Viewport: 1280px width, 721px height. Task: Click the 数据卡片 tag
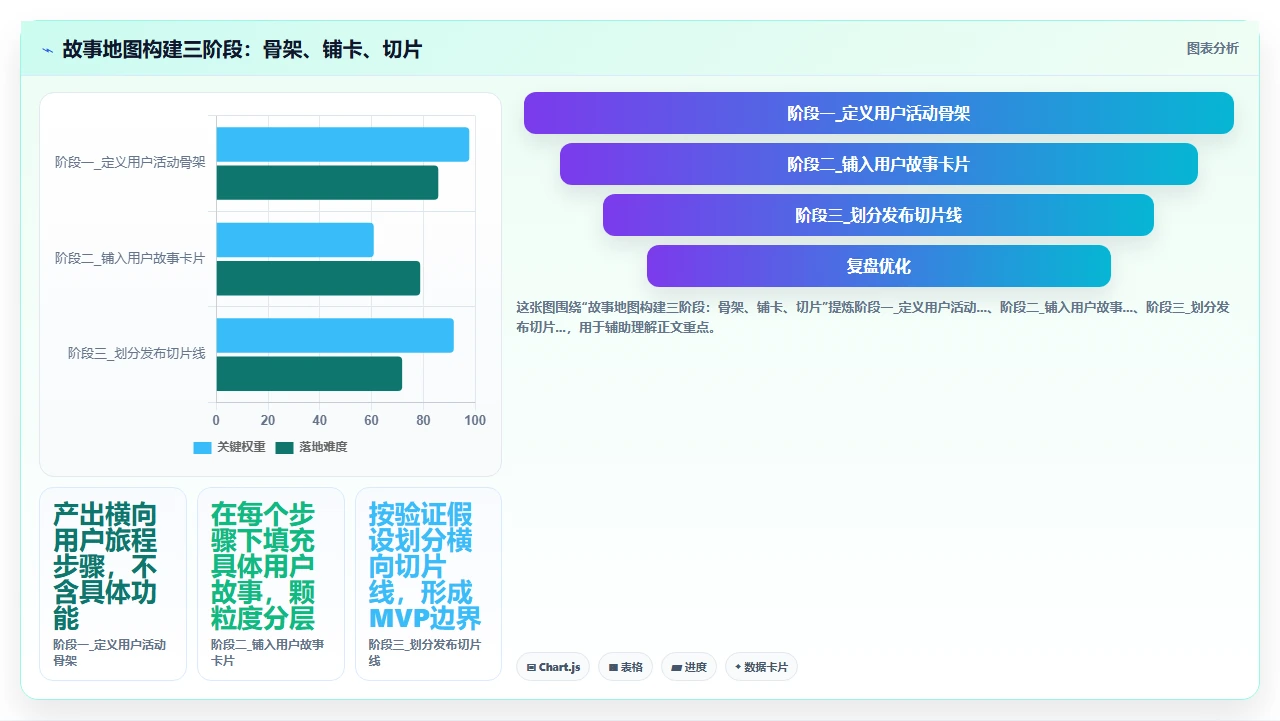tap(761, 667)
